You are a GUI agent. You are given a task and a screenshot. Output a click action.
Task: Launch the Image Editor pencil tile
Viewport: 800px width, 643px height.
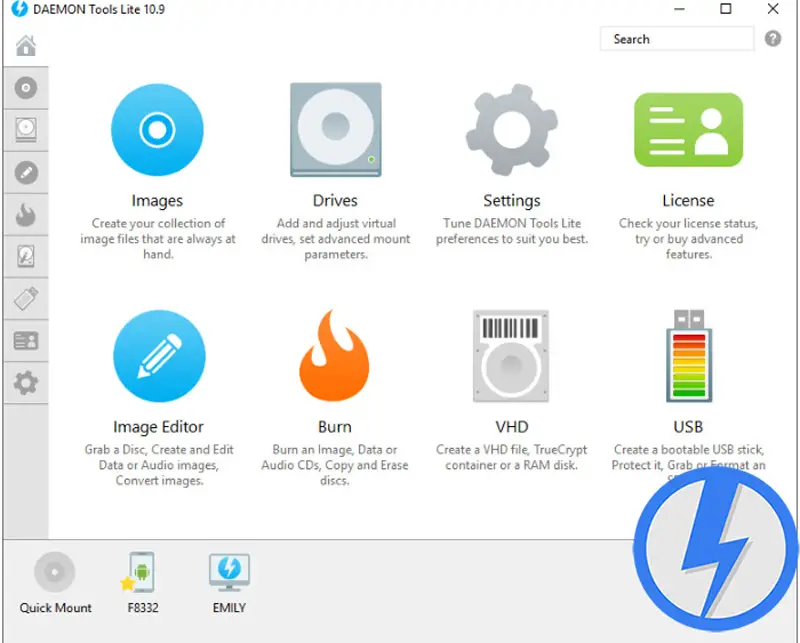pyautogui.click(x=159, y=356)
